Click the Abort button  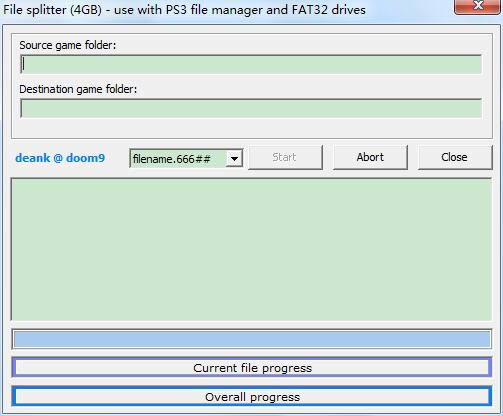tap(370, 157)
